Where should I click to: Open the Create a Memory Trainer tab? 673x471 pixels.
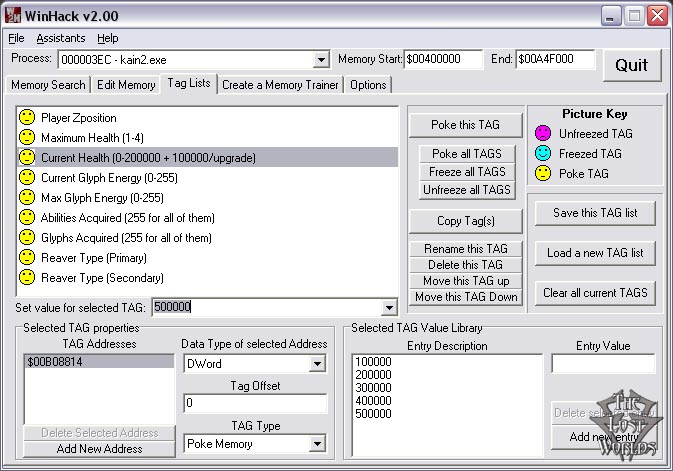(x=280, y=85)
